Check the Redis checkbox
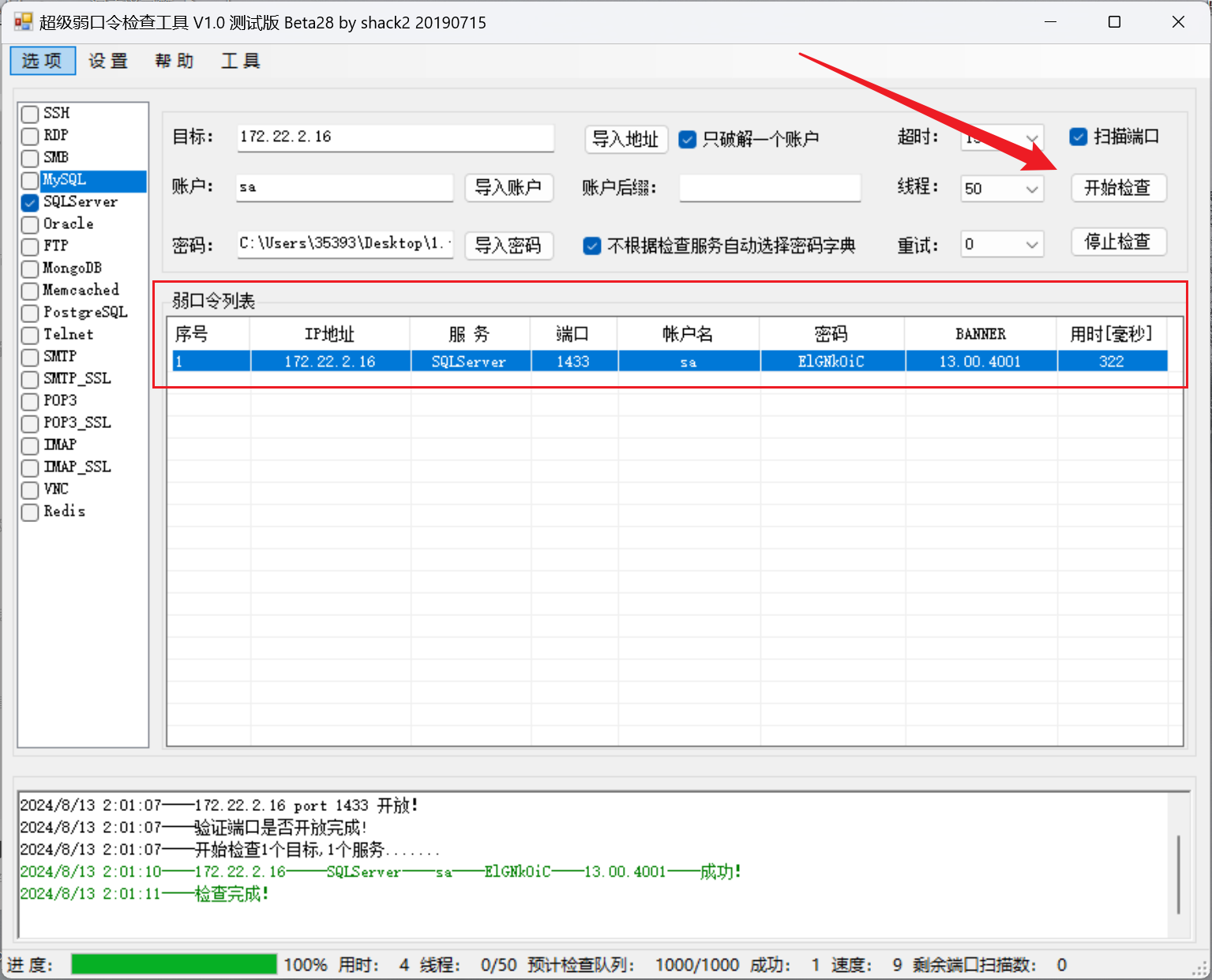 (x=30, y=512)
